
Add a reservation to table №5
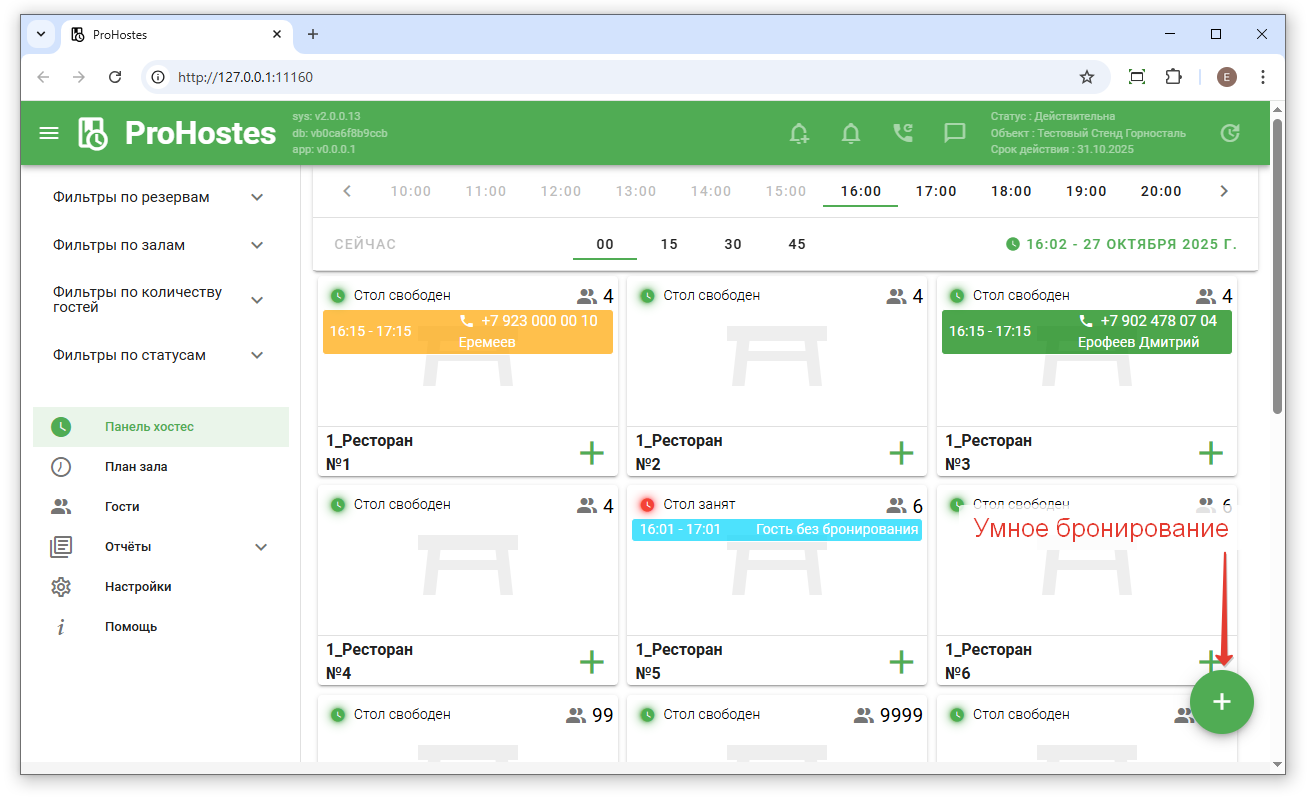point(901,662)
